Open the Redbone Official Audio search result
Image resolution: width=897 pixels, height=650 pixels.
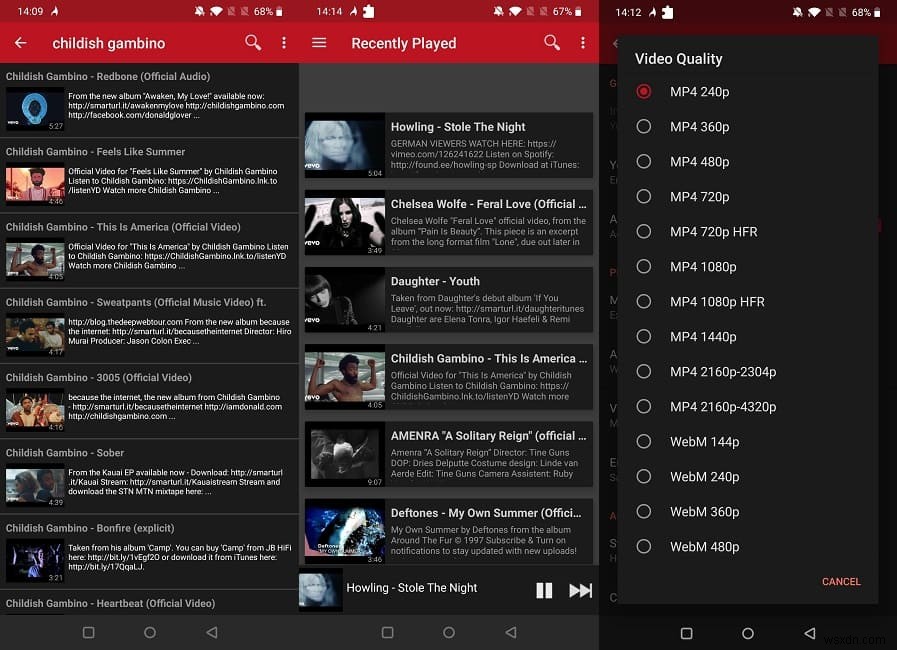click(x=150, y=100)
